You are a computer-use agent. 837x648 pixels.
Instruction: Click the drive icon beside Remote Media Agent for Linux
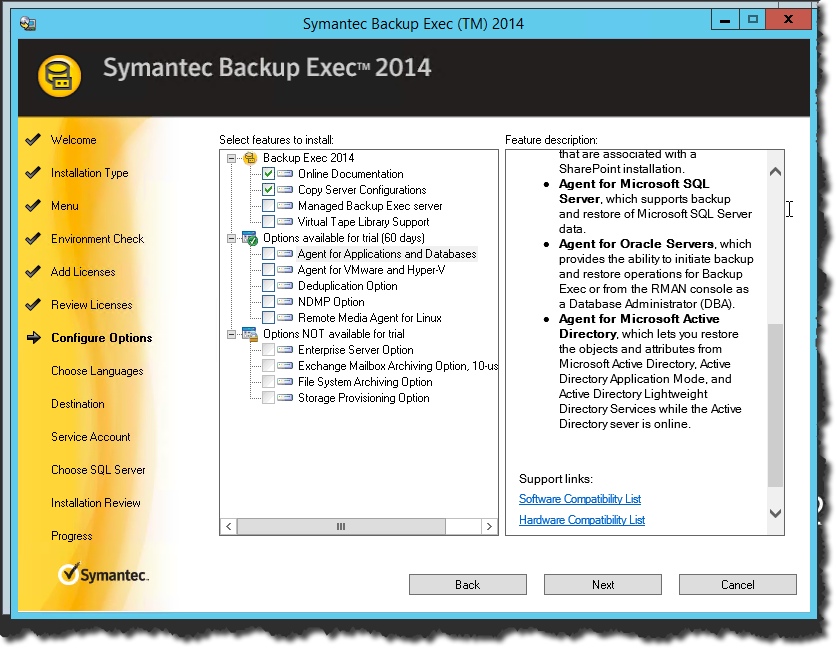point(285,318)
